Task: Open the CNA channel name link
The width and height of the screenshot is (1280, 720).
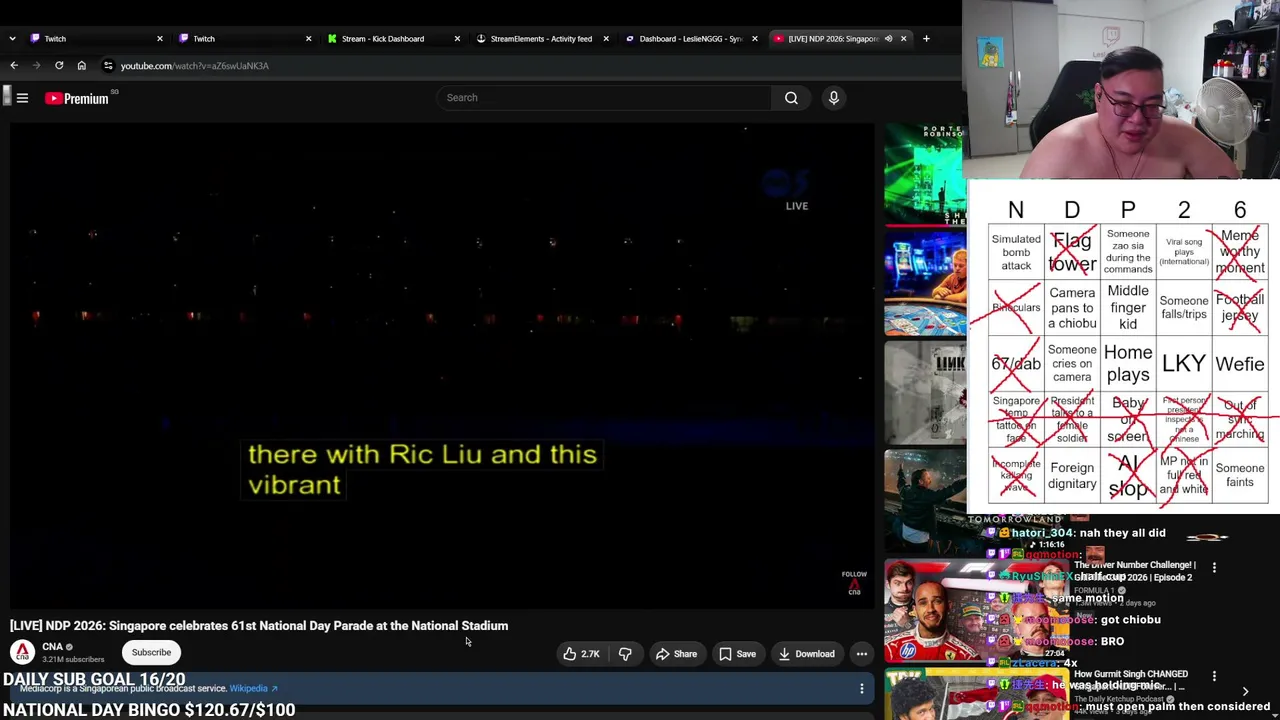Action: (x=52, y=647)
